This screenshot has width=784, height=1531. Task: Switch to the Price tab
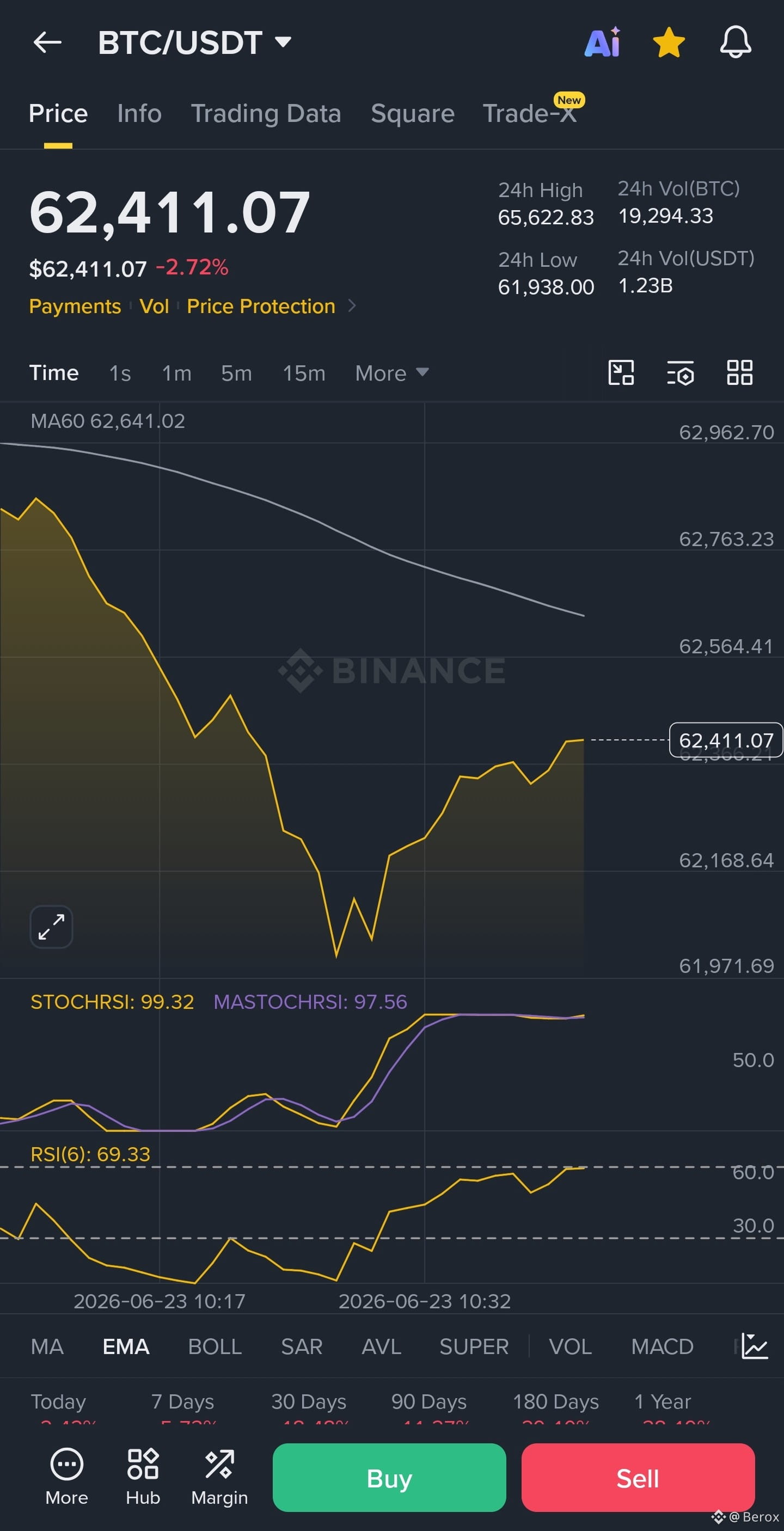pos(58,113)
